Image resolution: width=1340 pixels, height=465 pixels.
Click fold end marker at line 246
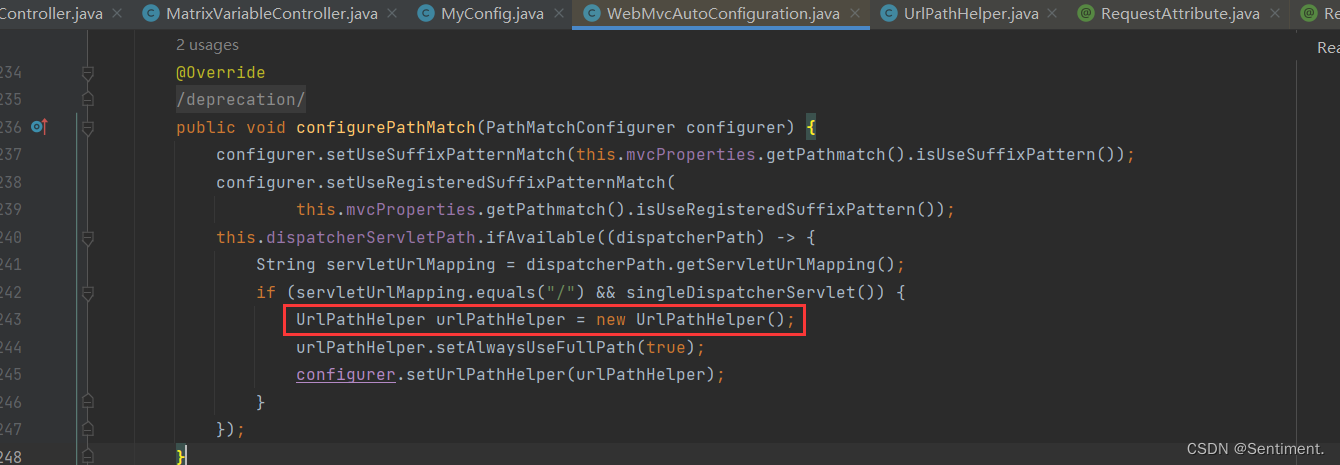click(88, 401)
